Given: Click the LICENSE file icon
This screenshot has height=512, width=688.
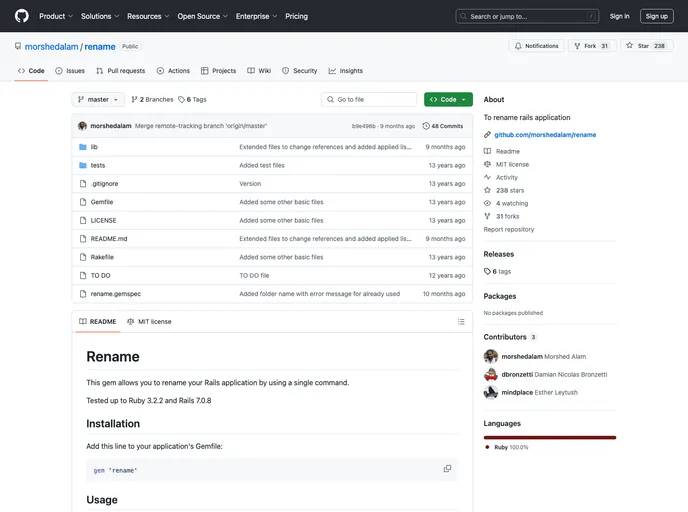Looking at the screenshot, I should [x=82, y=221].
